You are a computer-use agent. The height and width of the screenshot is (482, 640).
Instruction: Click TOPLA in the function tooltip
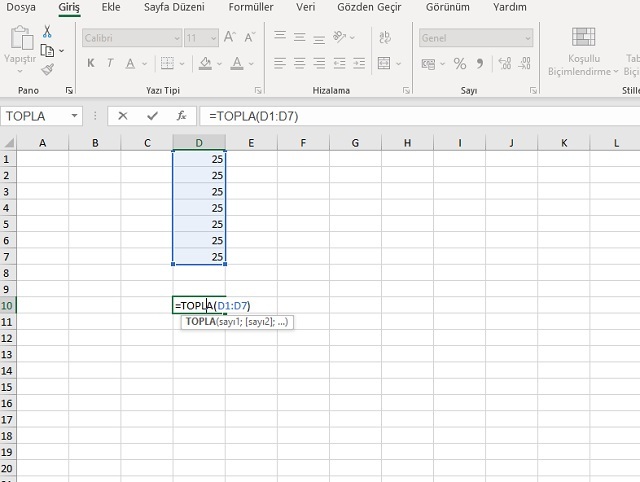[200, 322]
